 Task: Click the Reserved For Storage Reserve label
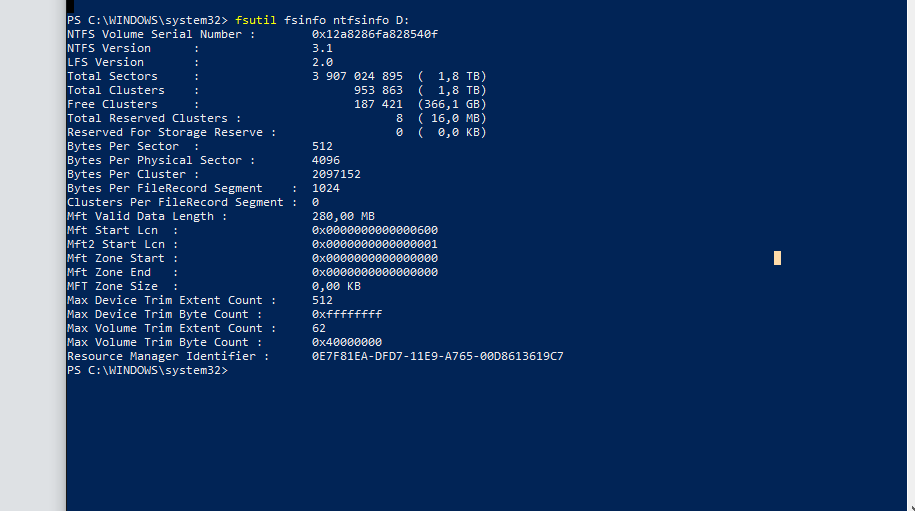[x=165, y=132]
